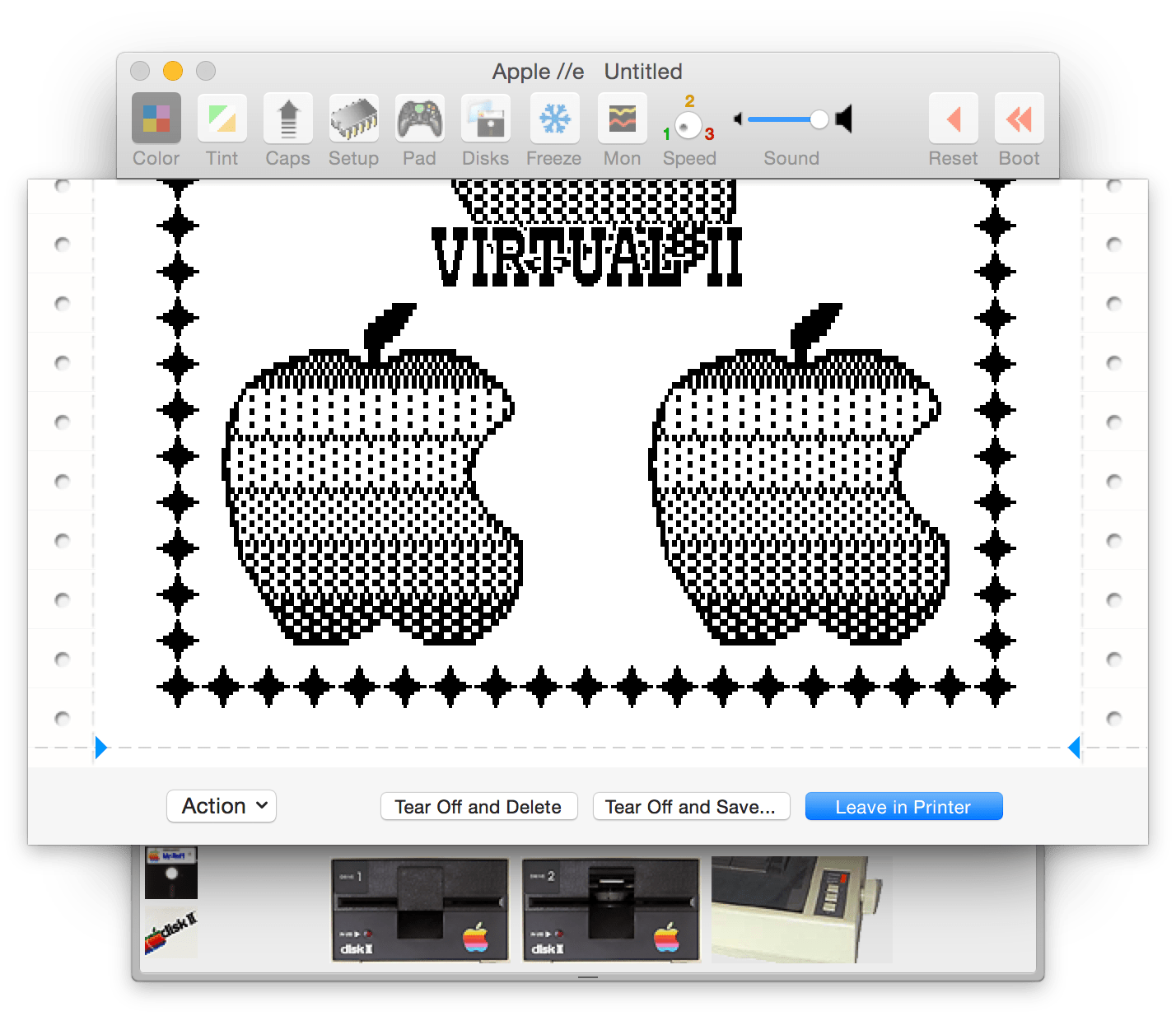Image resolution: width=1176 pixels, height=1016 pixels.
Task: Click the printer device image
Action: click(x=802, y=909)
